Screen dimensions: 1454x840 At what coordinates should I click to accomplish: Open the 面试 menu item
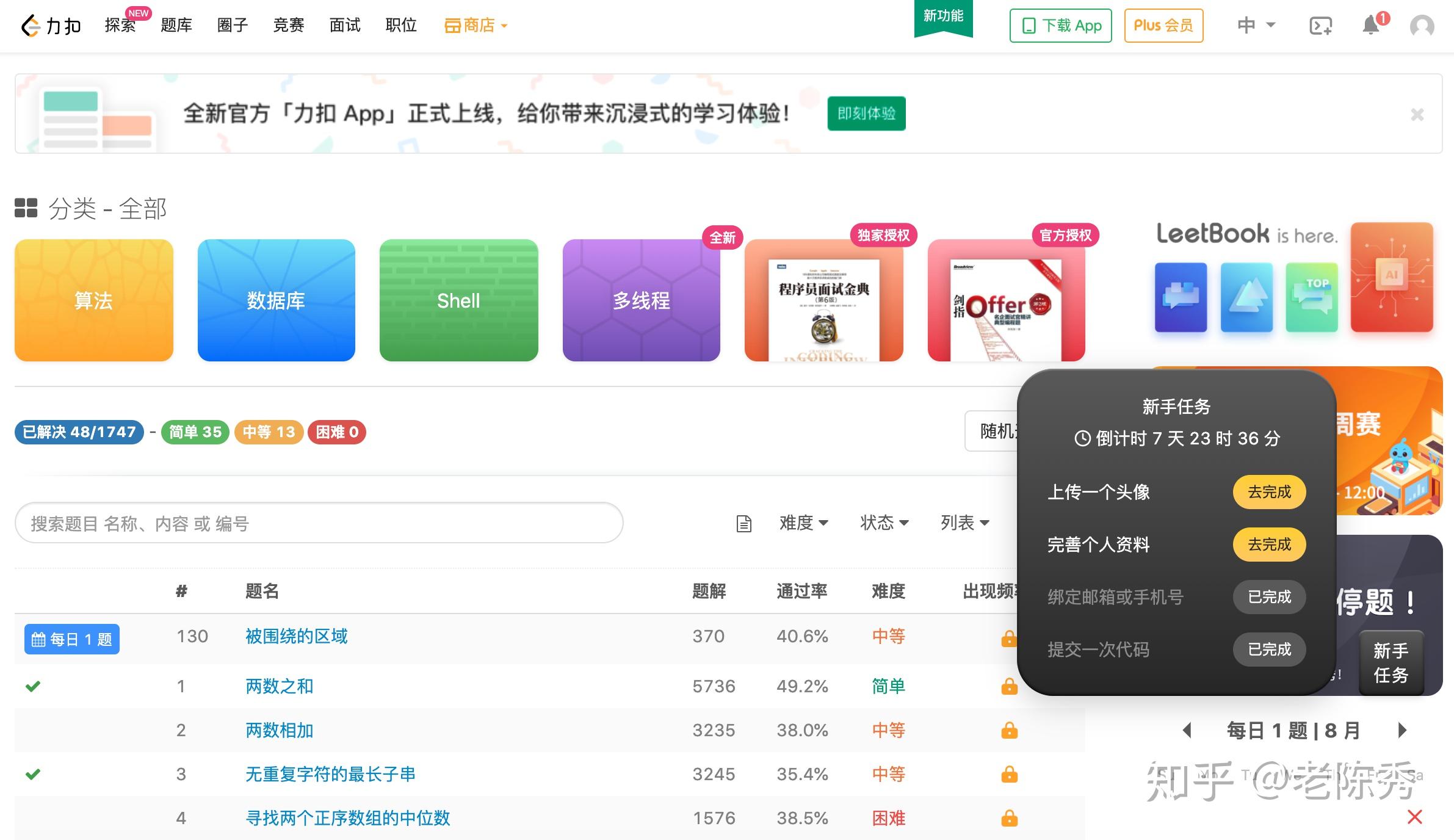tap(345, 26)
